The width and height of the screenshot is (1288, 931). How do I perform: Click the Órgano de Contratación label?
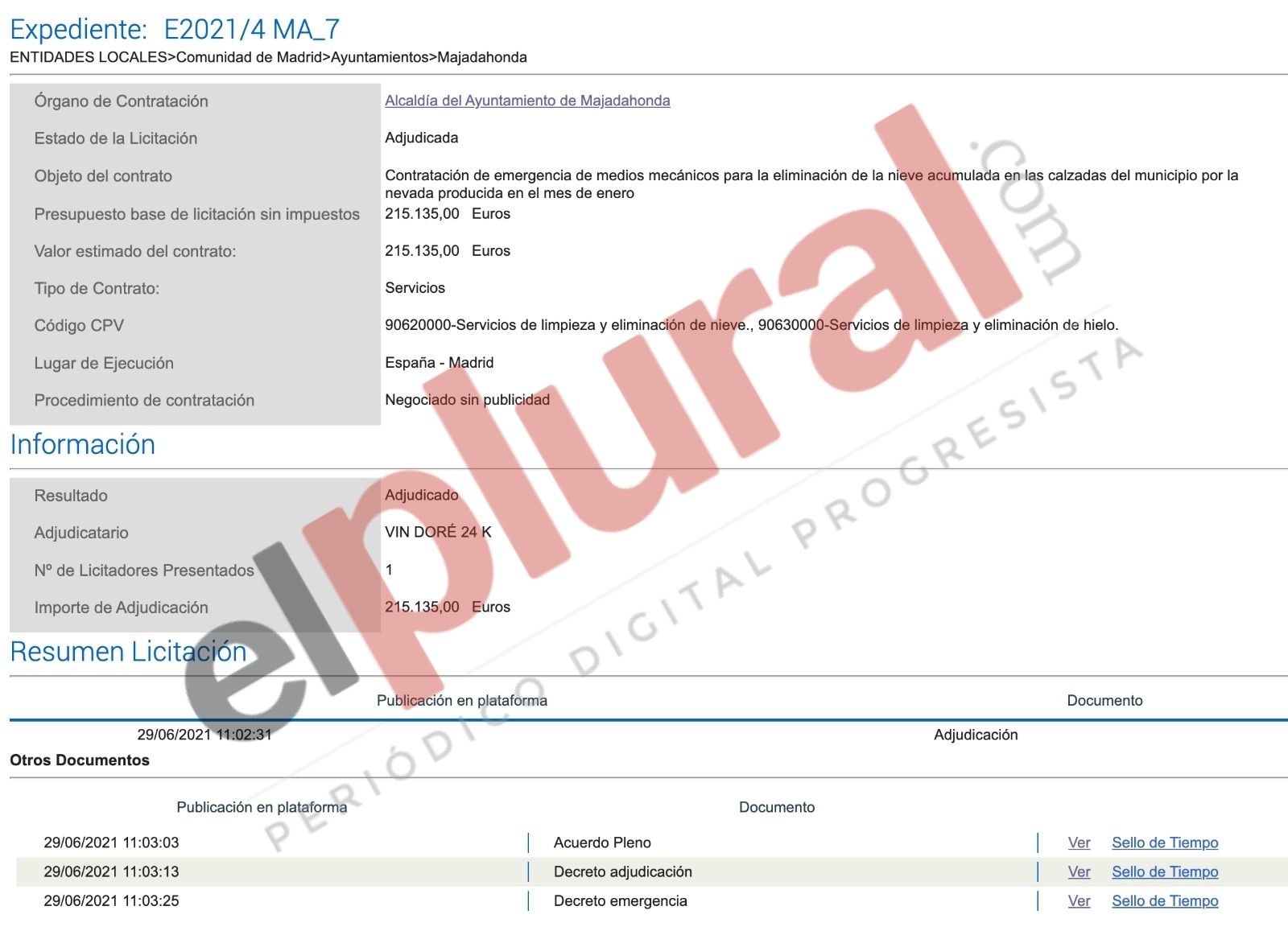pos(121,101)
